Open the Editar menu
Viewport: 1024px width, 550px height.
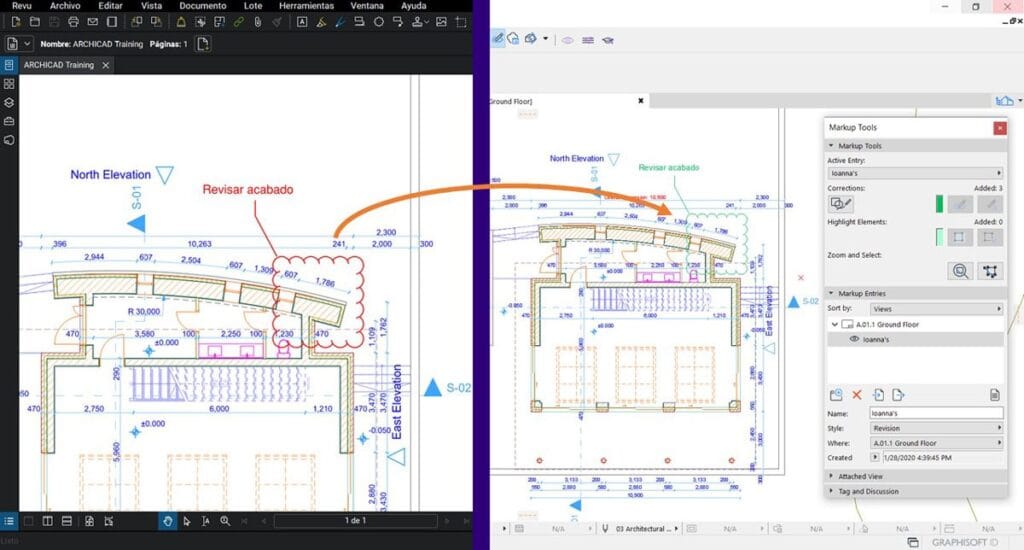pyautogui.click(x=110, y=5)
